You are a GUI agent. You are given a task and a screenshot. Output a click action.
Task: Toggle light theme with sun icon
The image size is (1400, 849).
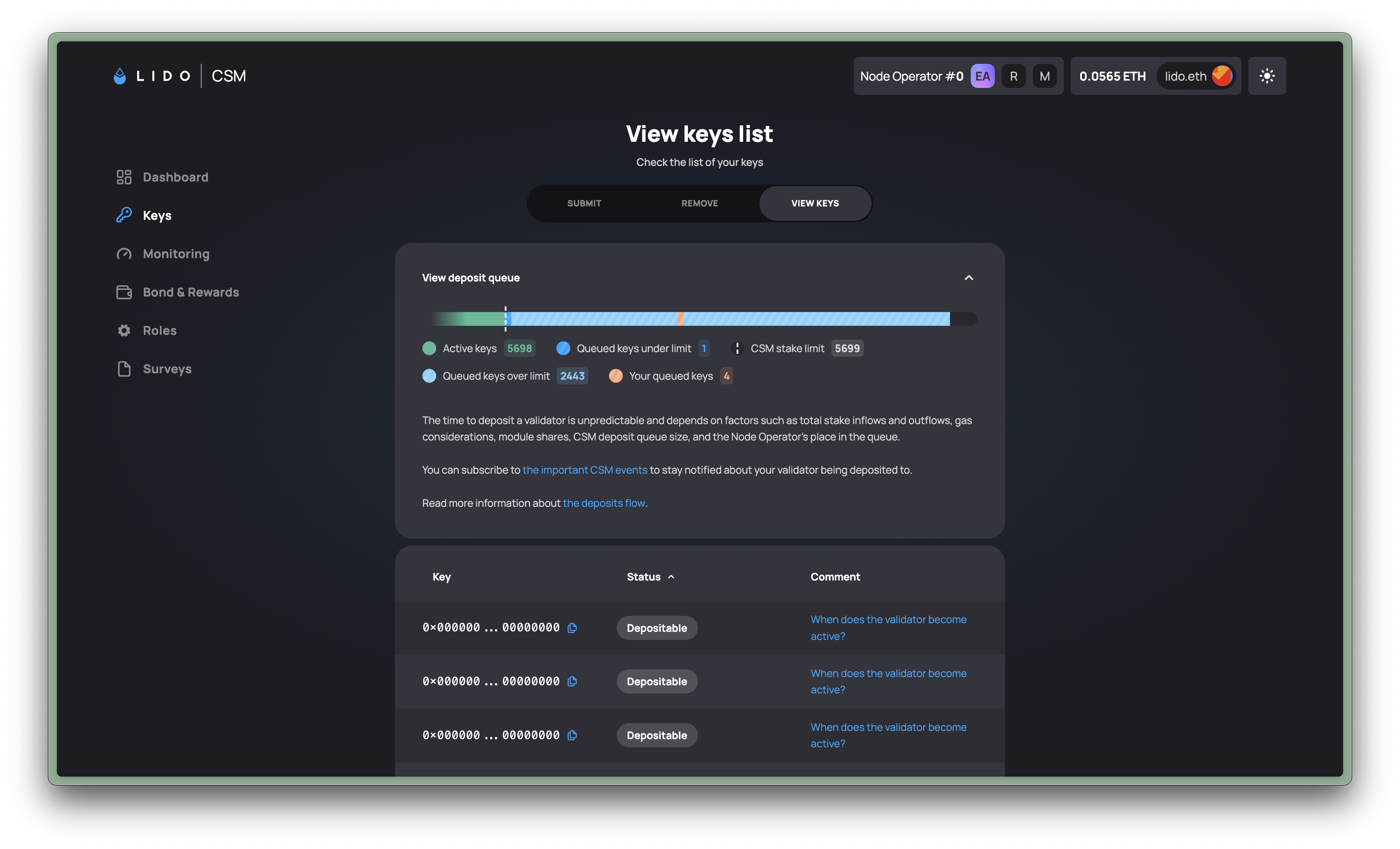(x=1266, y=76)
